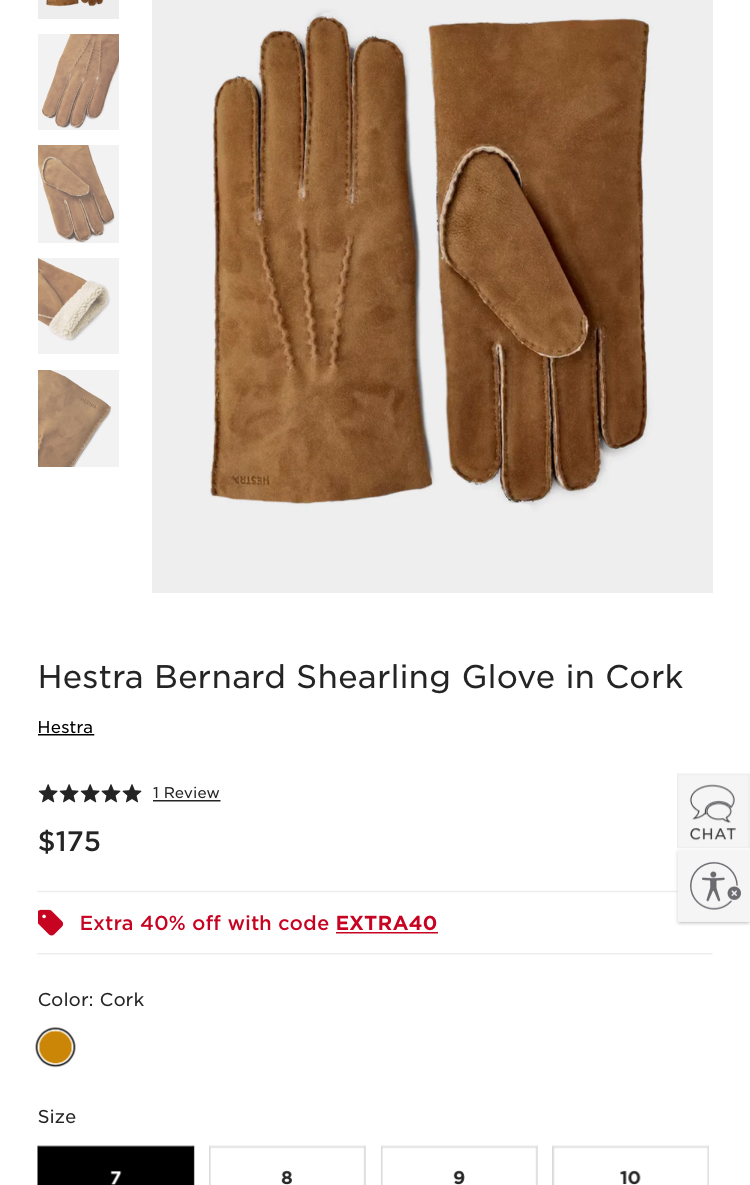Screen dimensions: 750x1185
Task: Open the accessibility options icon
Action: (712, 885)
